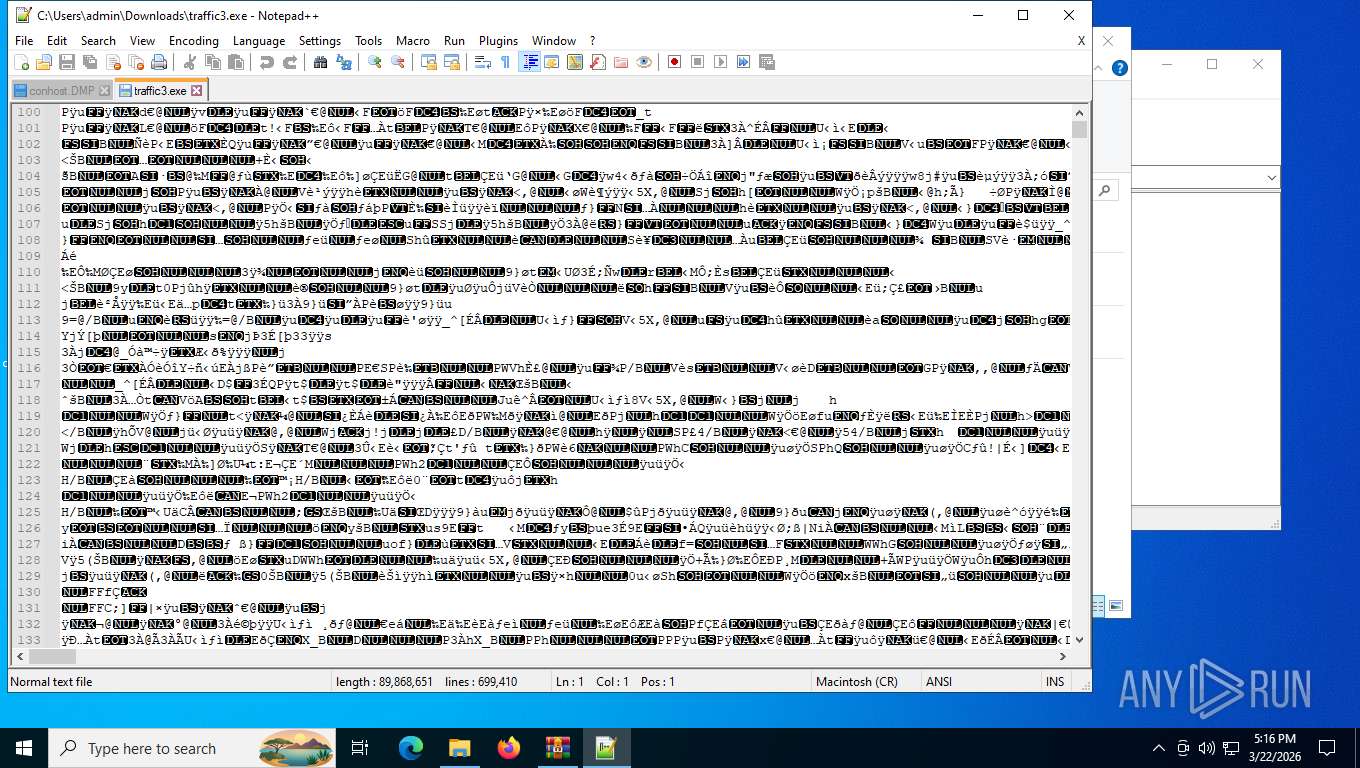
Task: Toggle Show All Characters pilcrow icon
Action: pos(505,62)
